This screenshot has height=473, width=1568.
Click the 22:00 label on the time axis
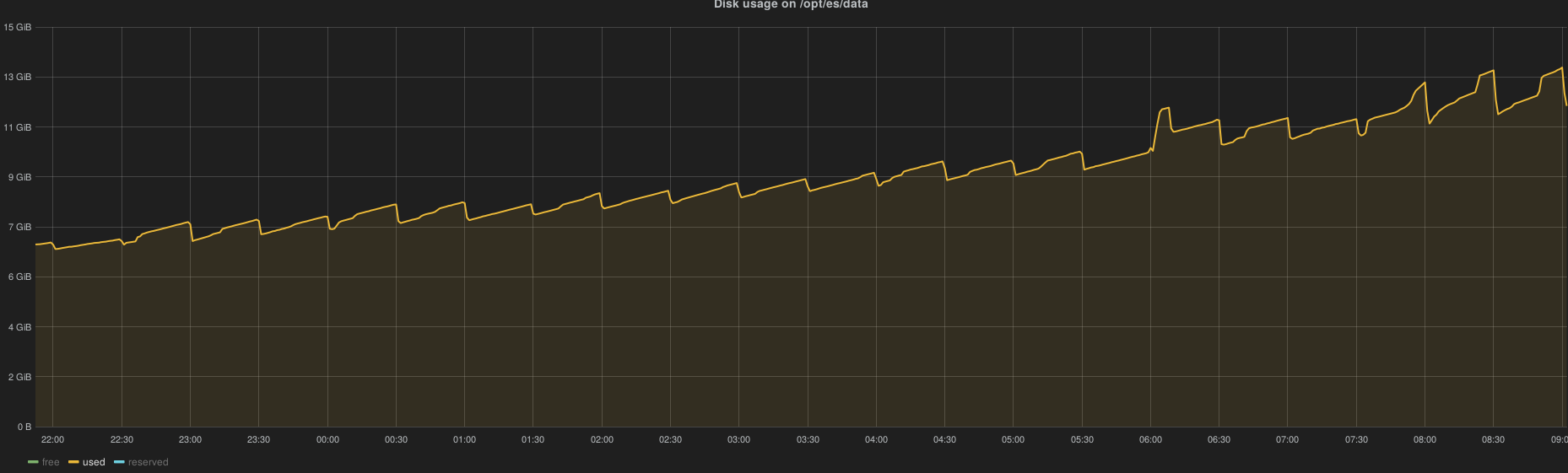[52, 439]
